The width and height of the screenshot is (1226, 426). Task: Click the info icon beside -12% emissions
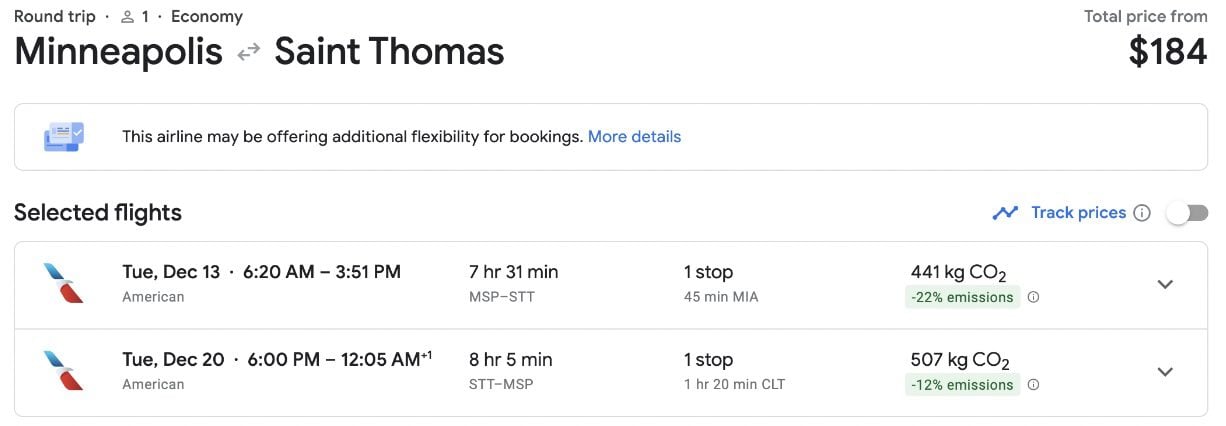pos(1033,385)
